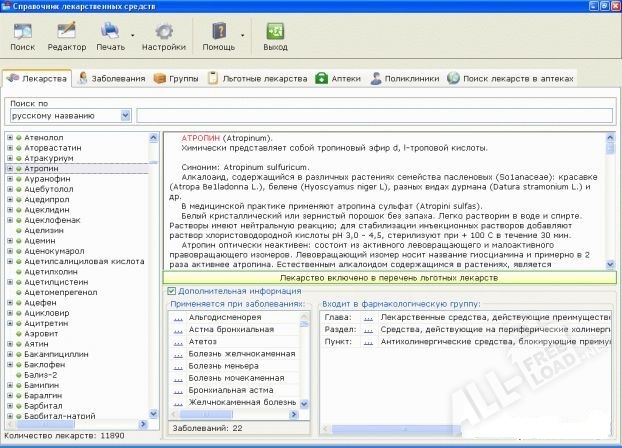The height and width of the screenshot is (448, 622).
Task: Click ellipsis link beside Астма бронхиальная
Action: click(177, 328)
